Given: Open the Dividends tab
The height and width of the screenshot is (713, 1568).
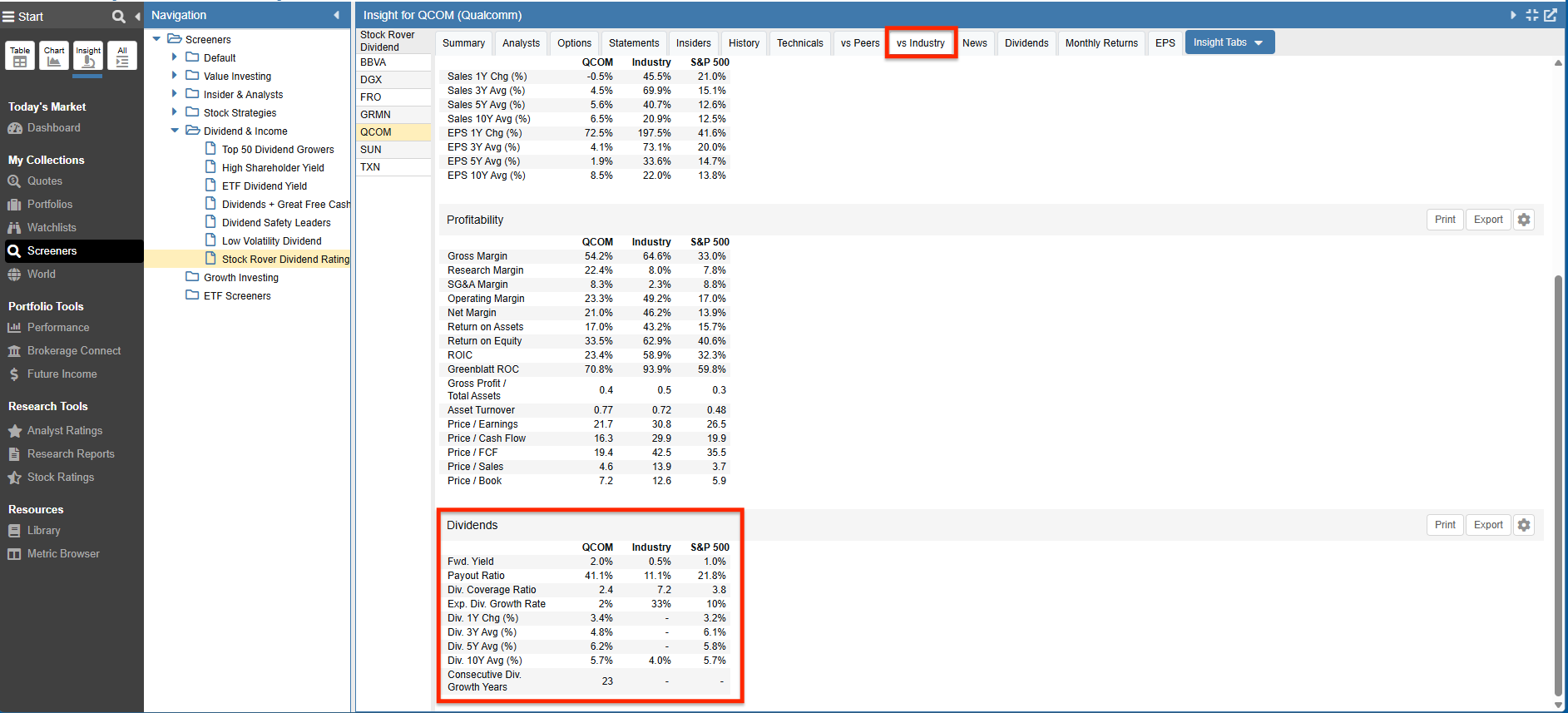Looking at the screenshot, I should click(x=1026, y=43).
